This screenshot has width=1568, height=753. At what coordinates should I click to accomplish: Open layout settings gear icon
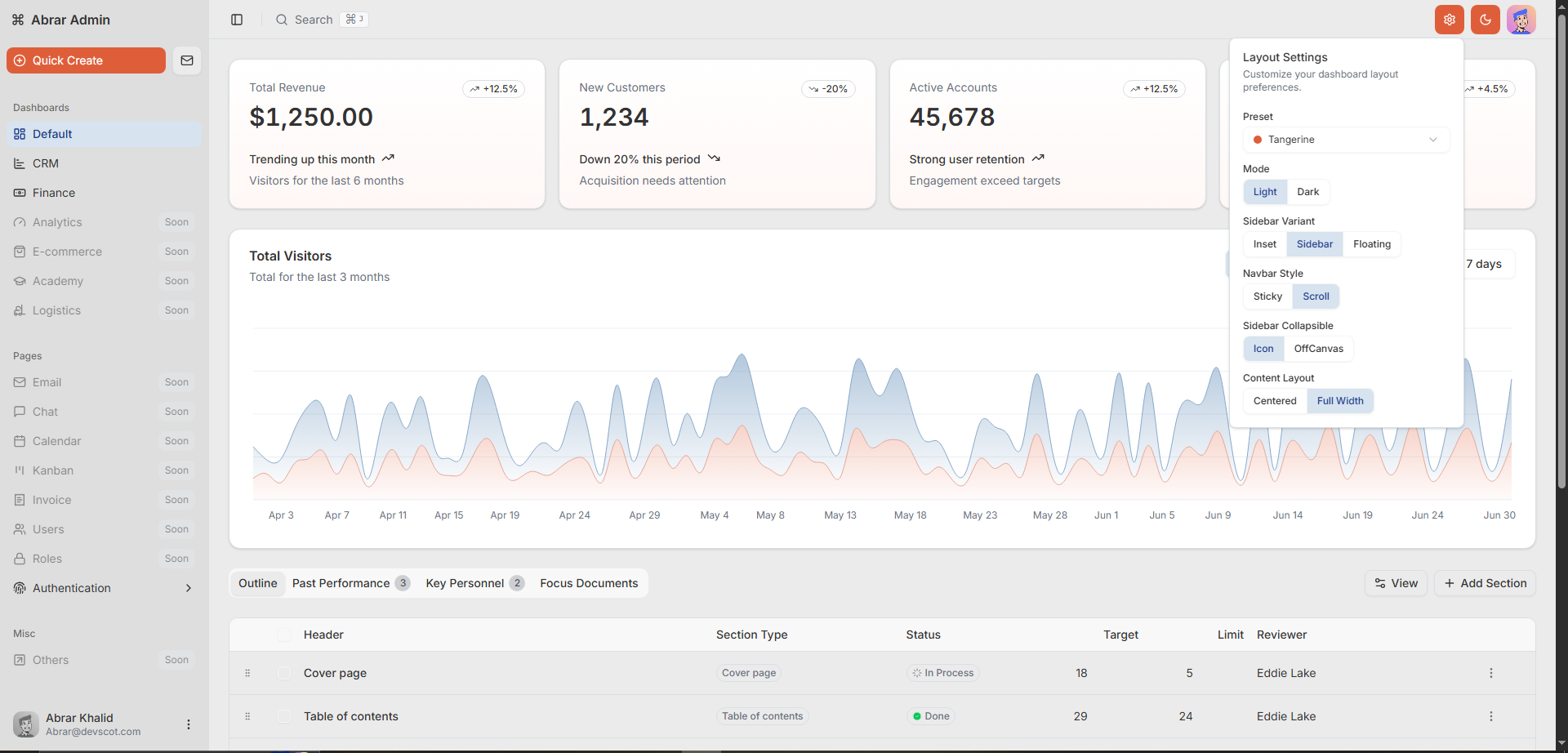(x=1450, y=20)
